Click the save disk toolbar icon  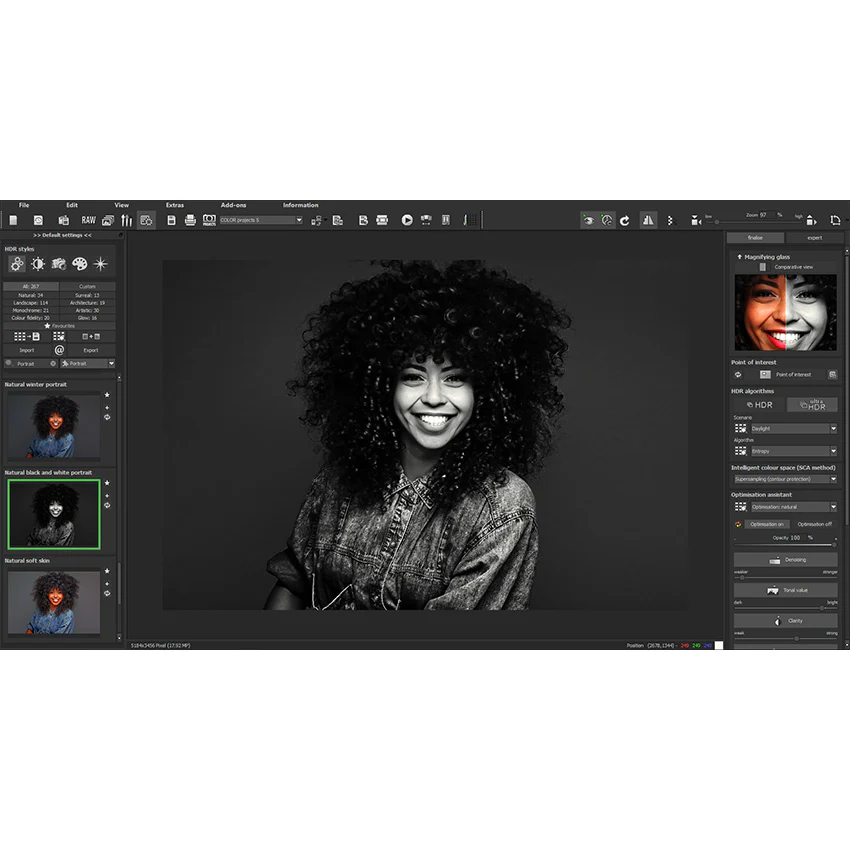(171, 220)
